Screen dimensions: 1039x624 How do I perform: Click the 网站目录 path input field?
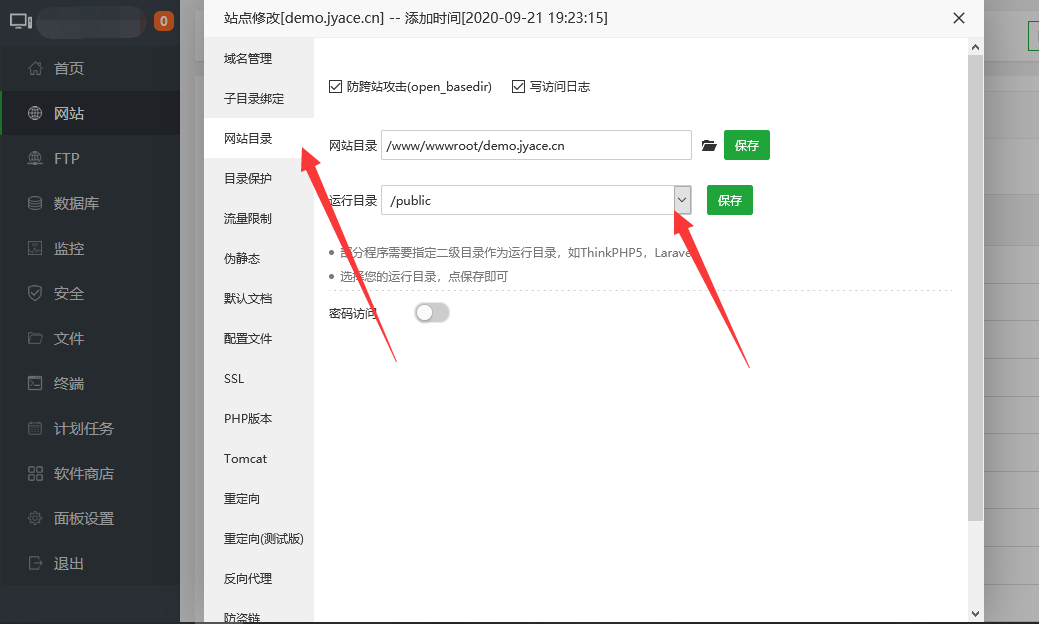pyautogui.click(x=536, y=145)
